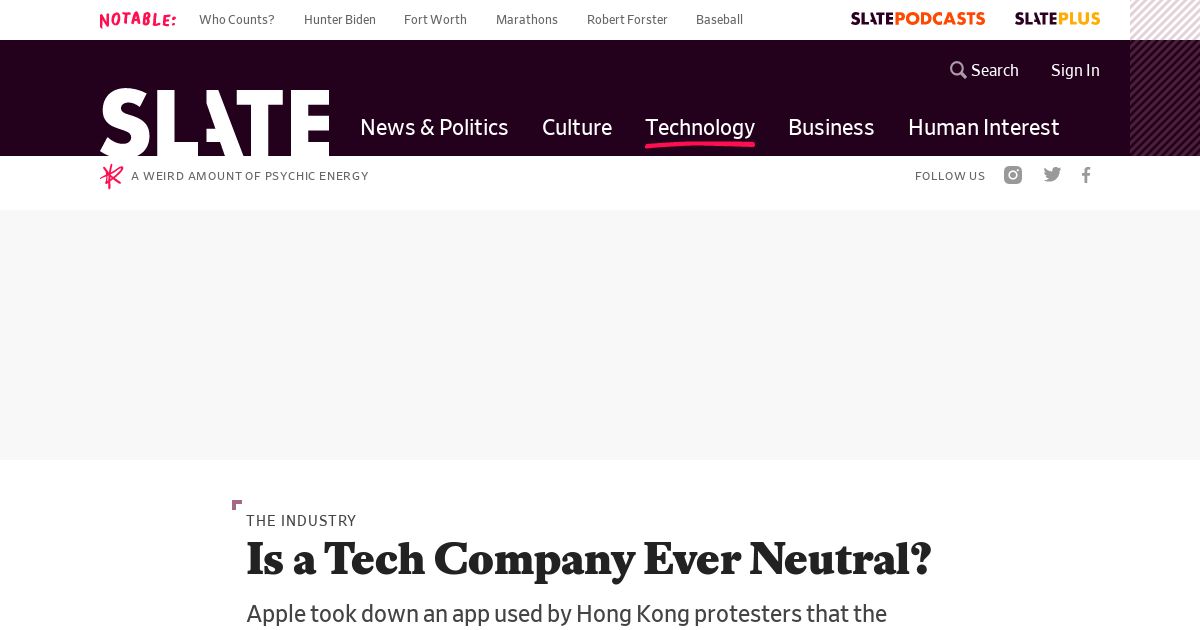The image size is (1200, 630).
Task: Open the Hunter Biden topic link
Action: pos(340,20)
